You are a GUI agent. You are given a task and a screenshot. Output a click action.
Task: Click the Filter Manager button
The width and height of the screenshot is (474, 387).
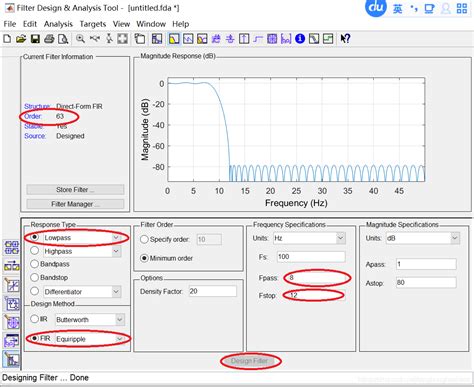click(x=75, y=204)
